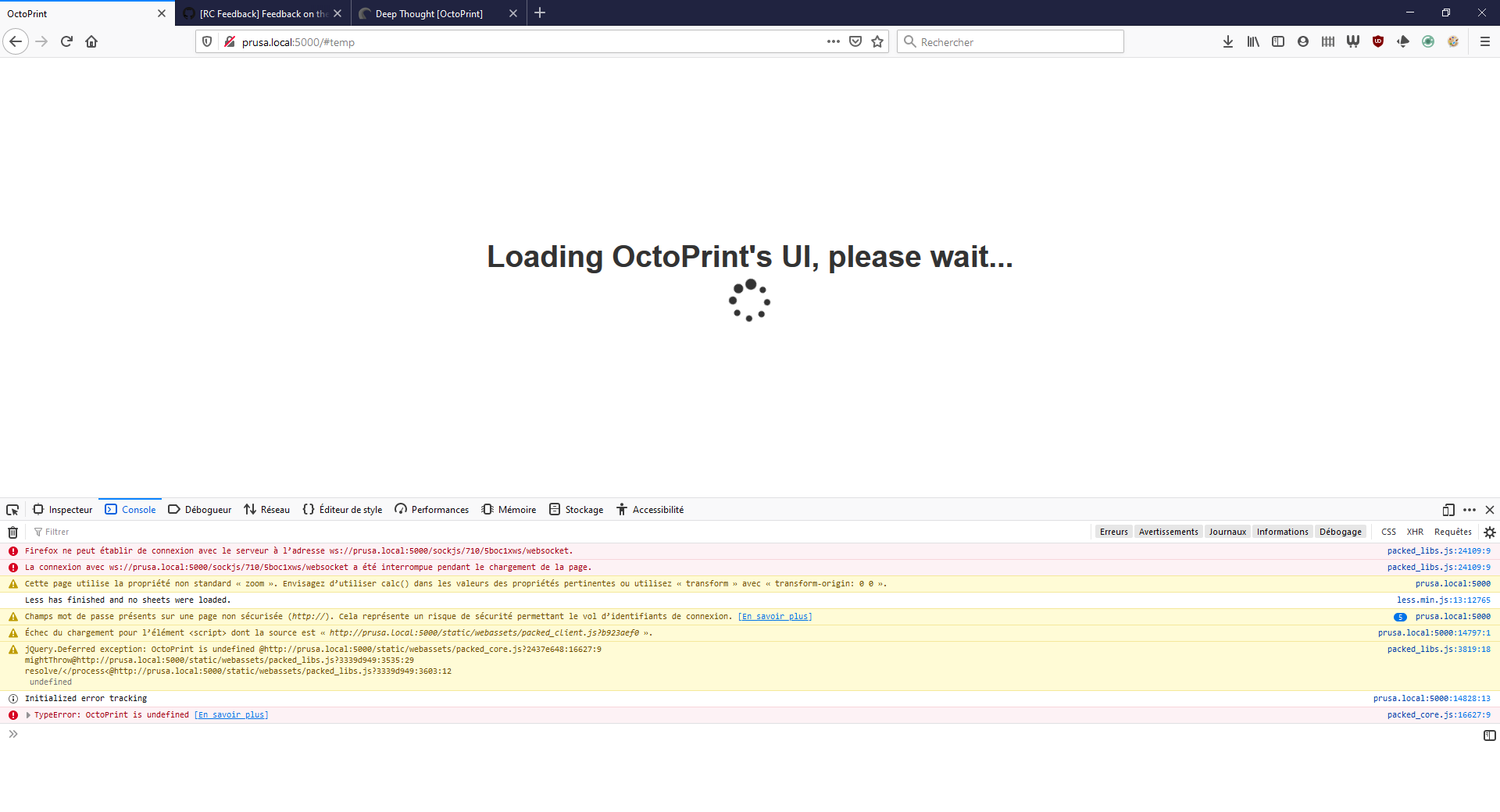Open the green circular extension icon
This screenshot has width=1500, height=812.
click(1428, 41)
